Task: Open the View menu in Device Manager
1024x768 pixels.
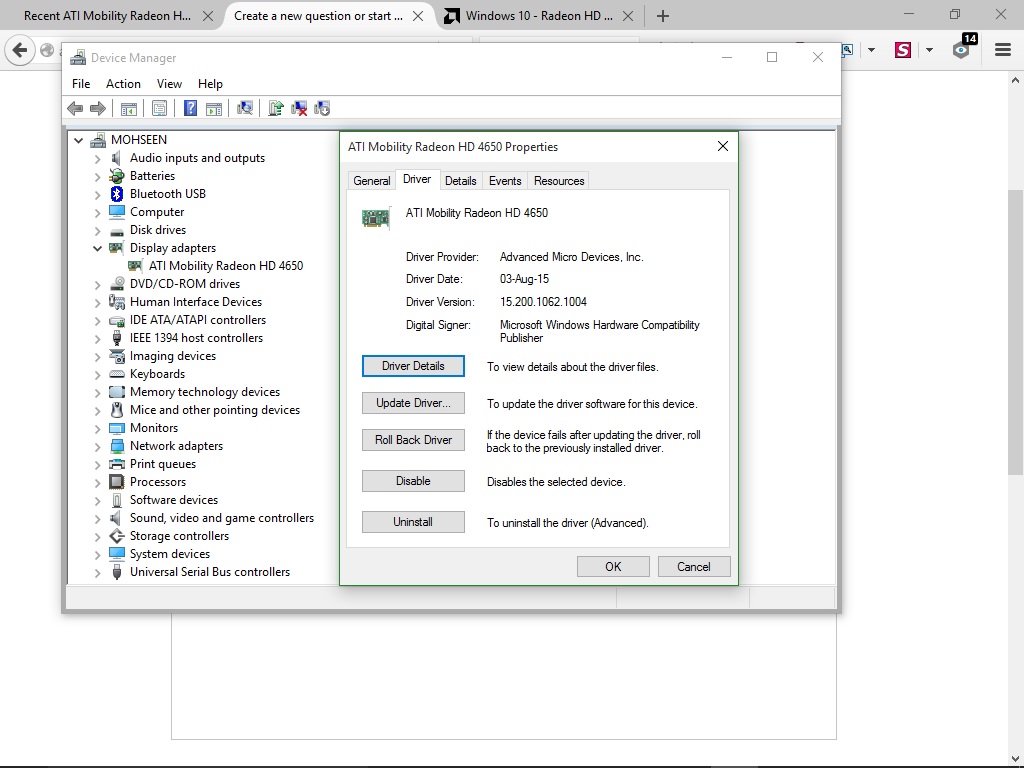Action: click(x=169, y=84)
